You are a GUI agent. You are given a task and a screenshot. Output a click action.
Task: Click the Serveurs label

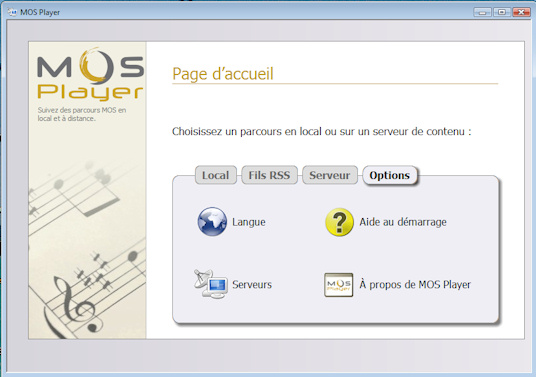click(252, 284)
